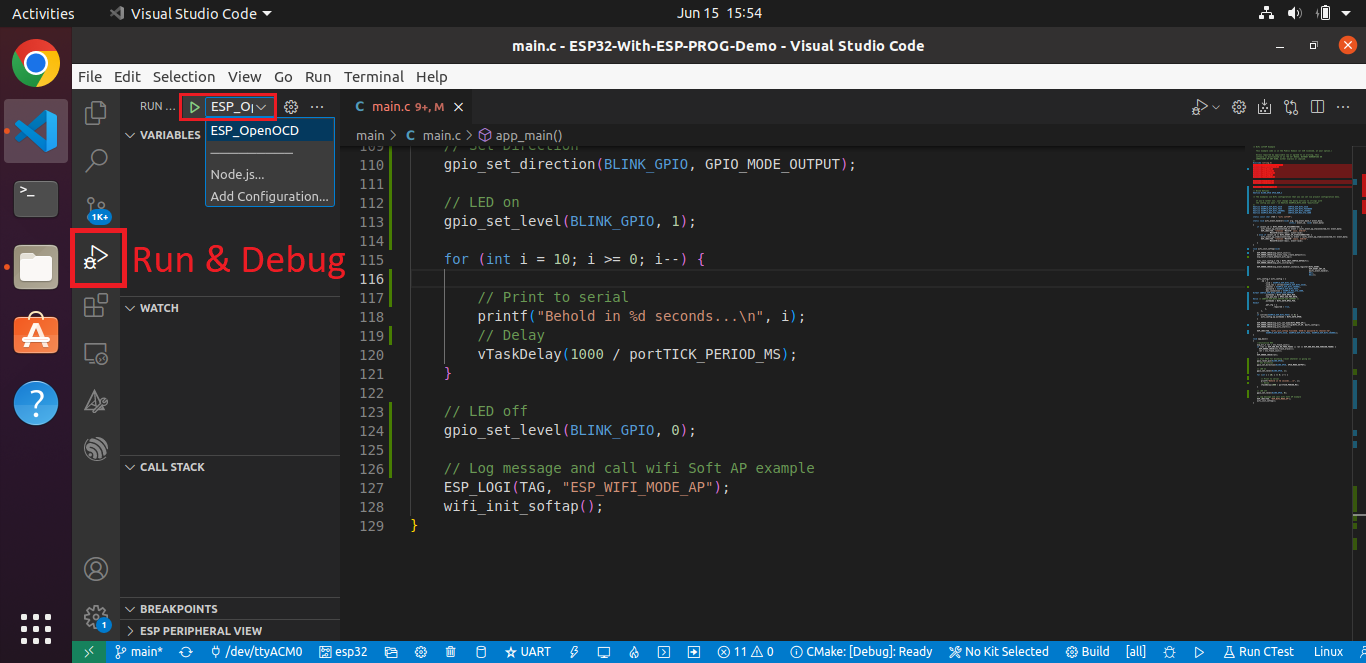1366x663 pixels.
Task: Open changes with the compare icon
Action: point(1291,107)
